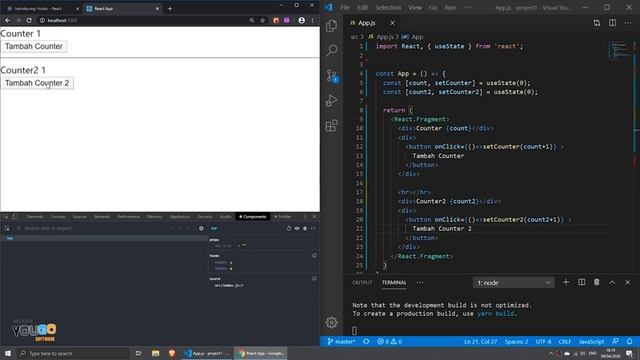Select the JavaScript language mode
The image size is (640, 360).
(x=591, y=341)
